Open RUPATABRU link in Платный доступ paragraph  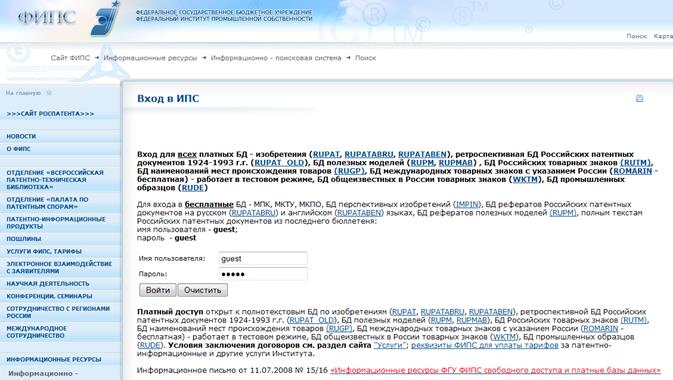coord(443,312)
